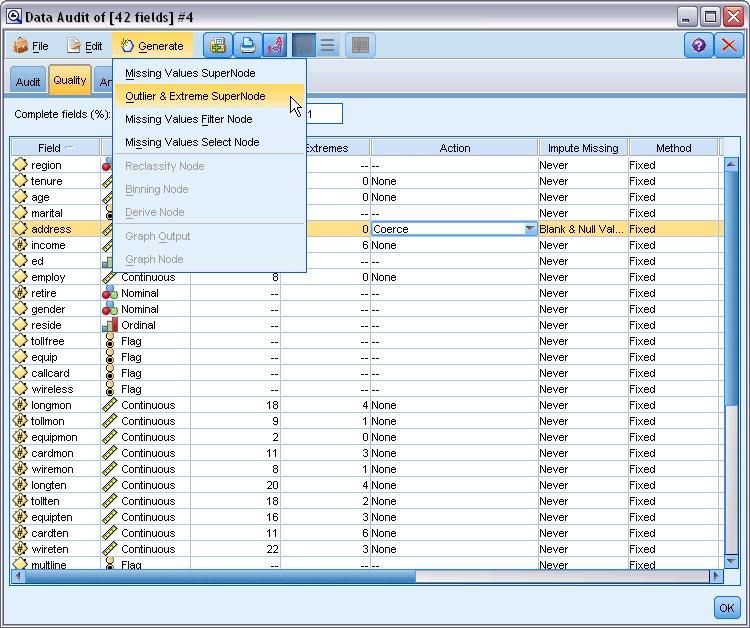The image size is (750, 628).
Task: Click the vertical scrollbar down arrow
Action: (730, 562)
